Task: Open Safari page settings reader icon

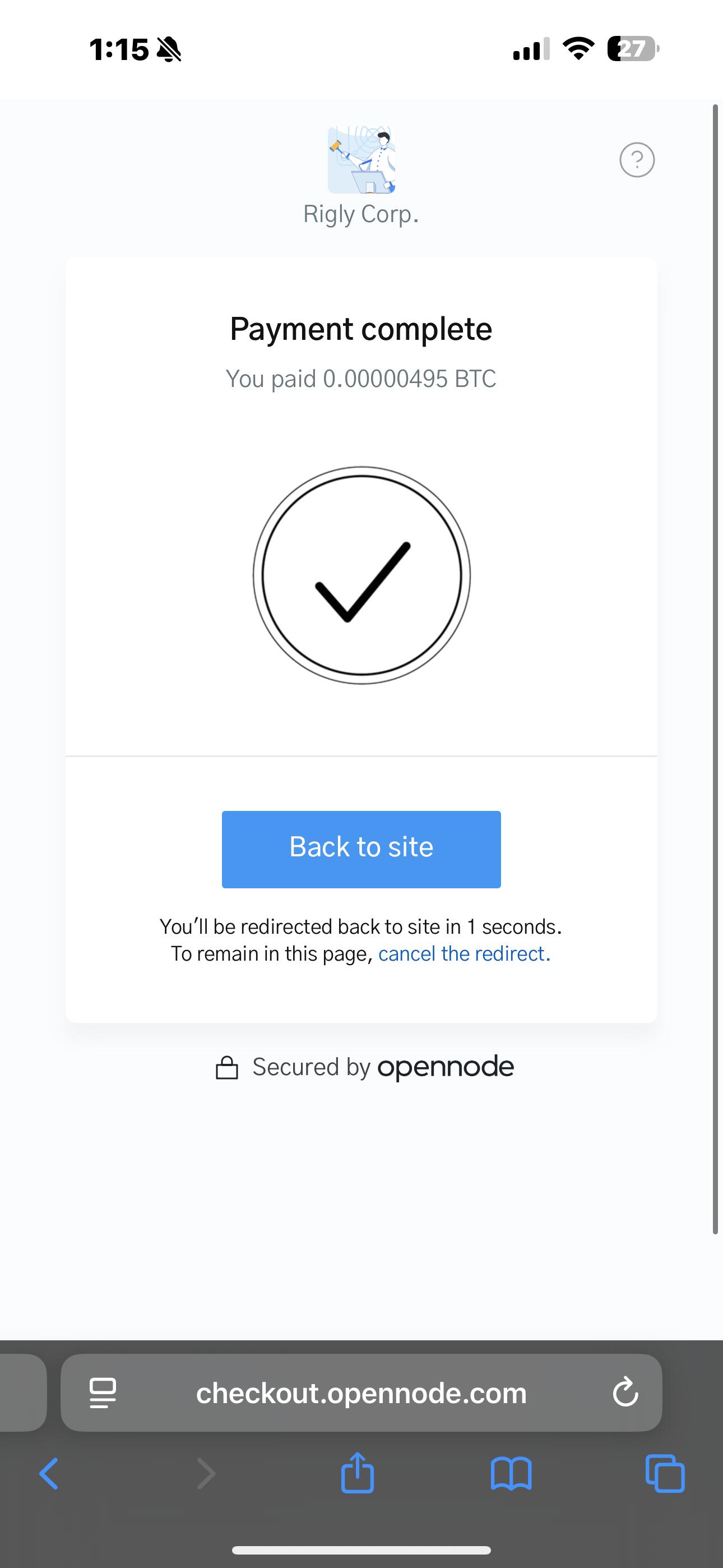Action: click(102, 1392)
